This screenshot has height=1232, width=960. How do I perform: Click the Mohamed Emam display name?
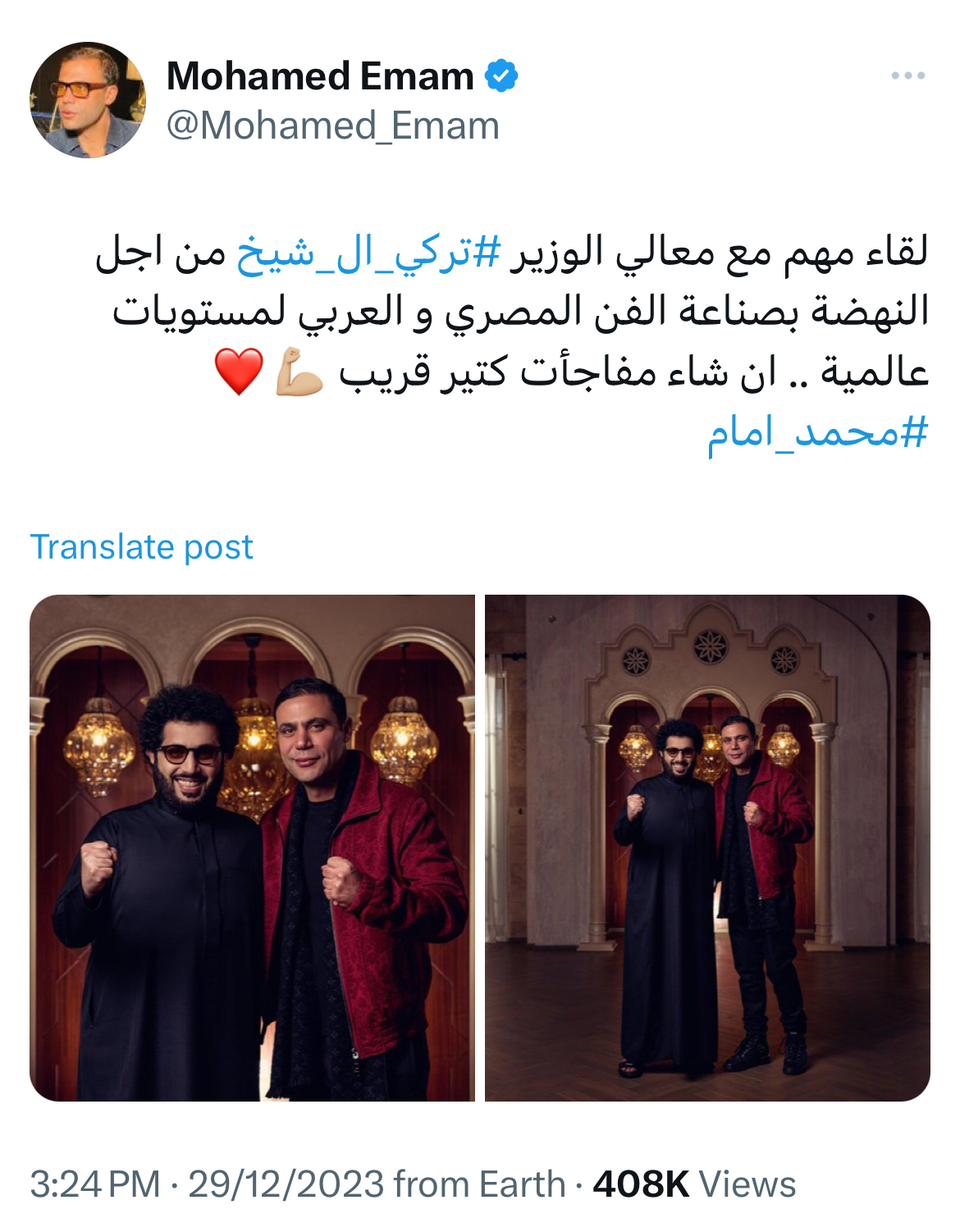click(x=320, y=76)
